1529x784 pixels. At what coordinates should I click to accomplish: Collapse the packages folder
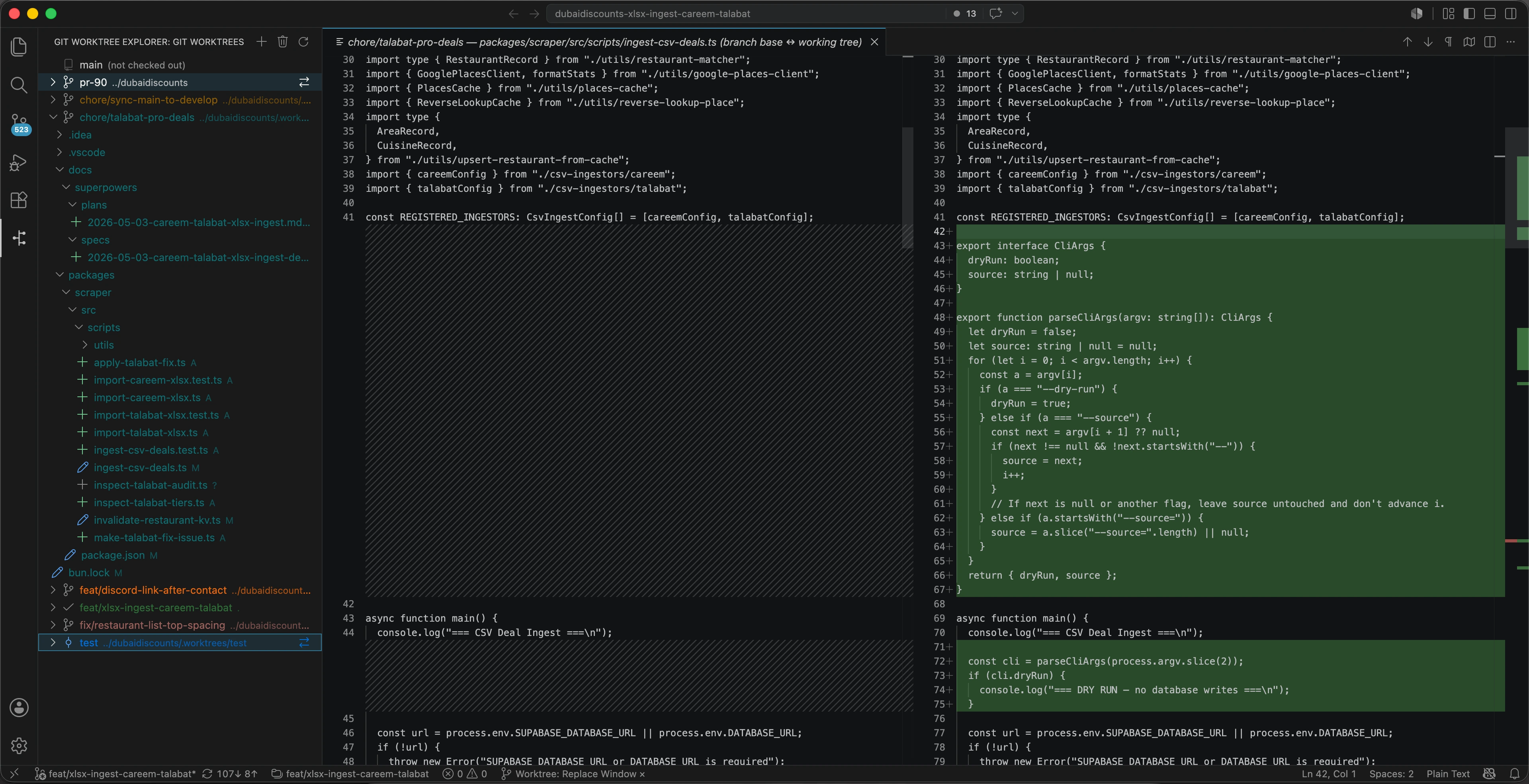coord(59,275)
